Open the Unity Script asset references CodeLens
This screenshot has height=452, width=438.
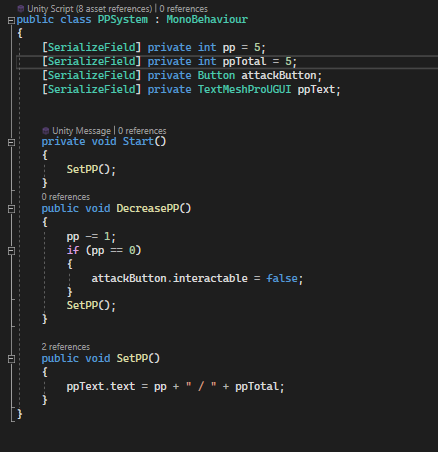[x=89, y=9]
